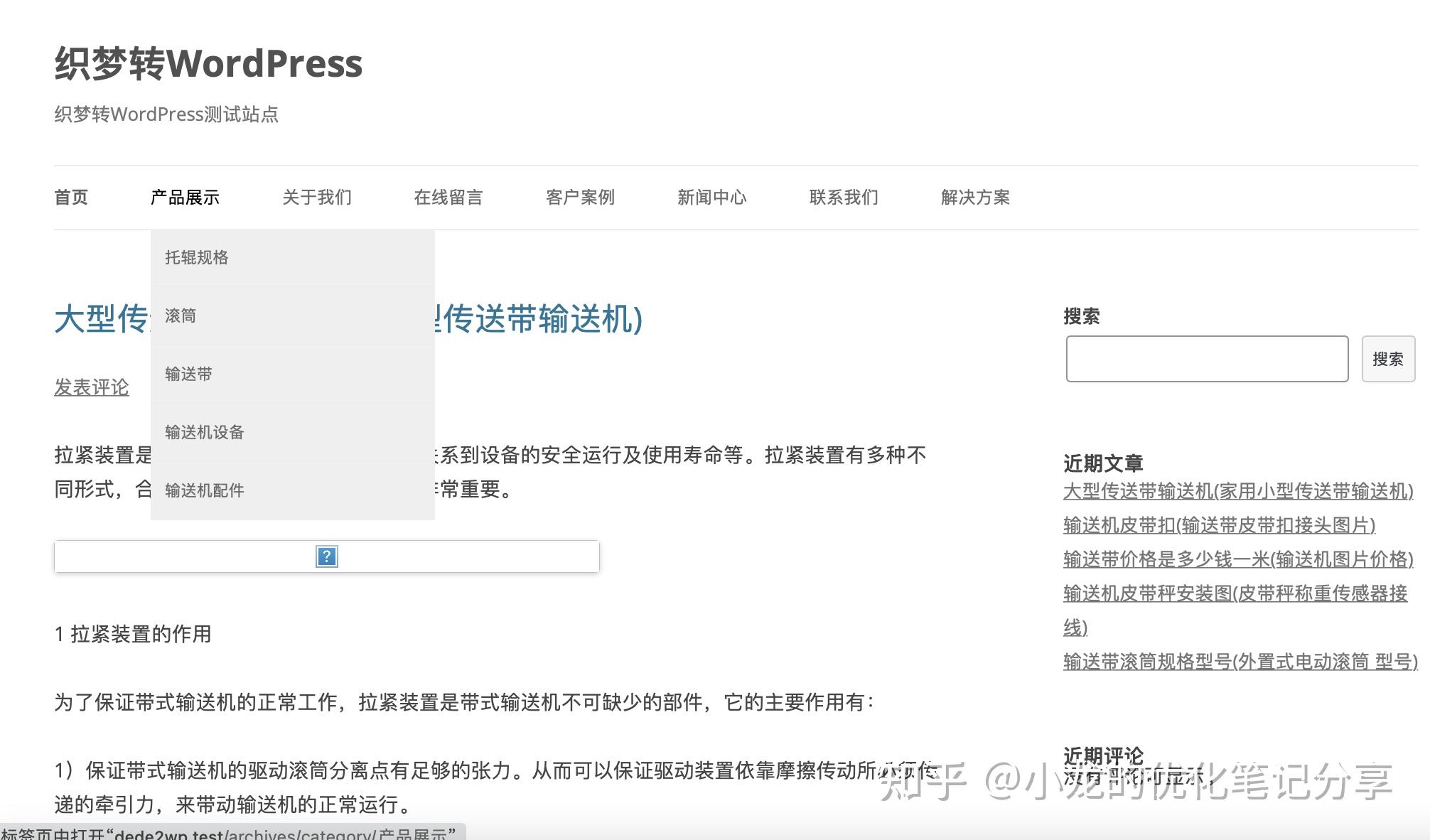The height and width of the screenshot is (840, 1430).
Task: Open recent post 输送机皮带扣(输送带皮带扣接头图片)
Action: [x=1220, y=525]
